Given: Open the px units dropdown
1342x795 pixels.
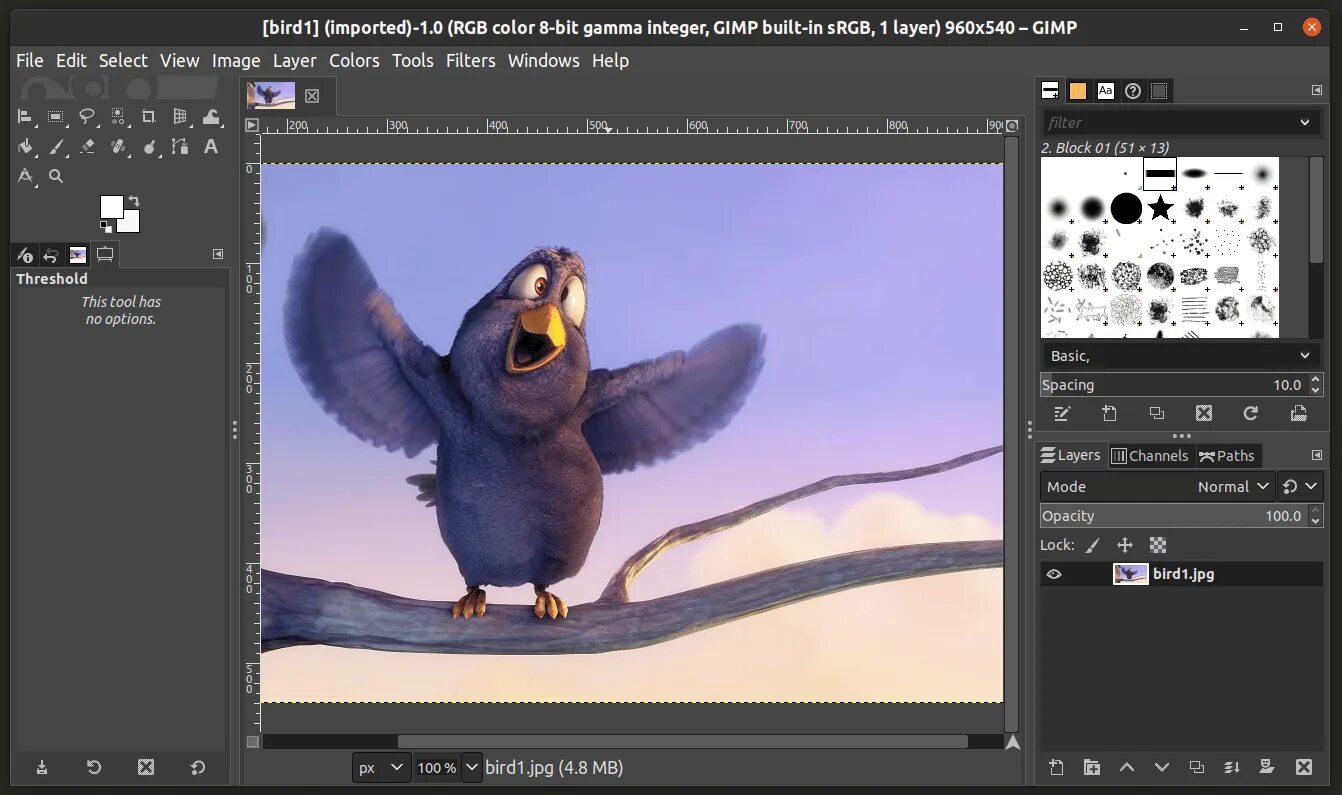Looking at the screenshot, I should pyautogui.click(x=382, y=768).
